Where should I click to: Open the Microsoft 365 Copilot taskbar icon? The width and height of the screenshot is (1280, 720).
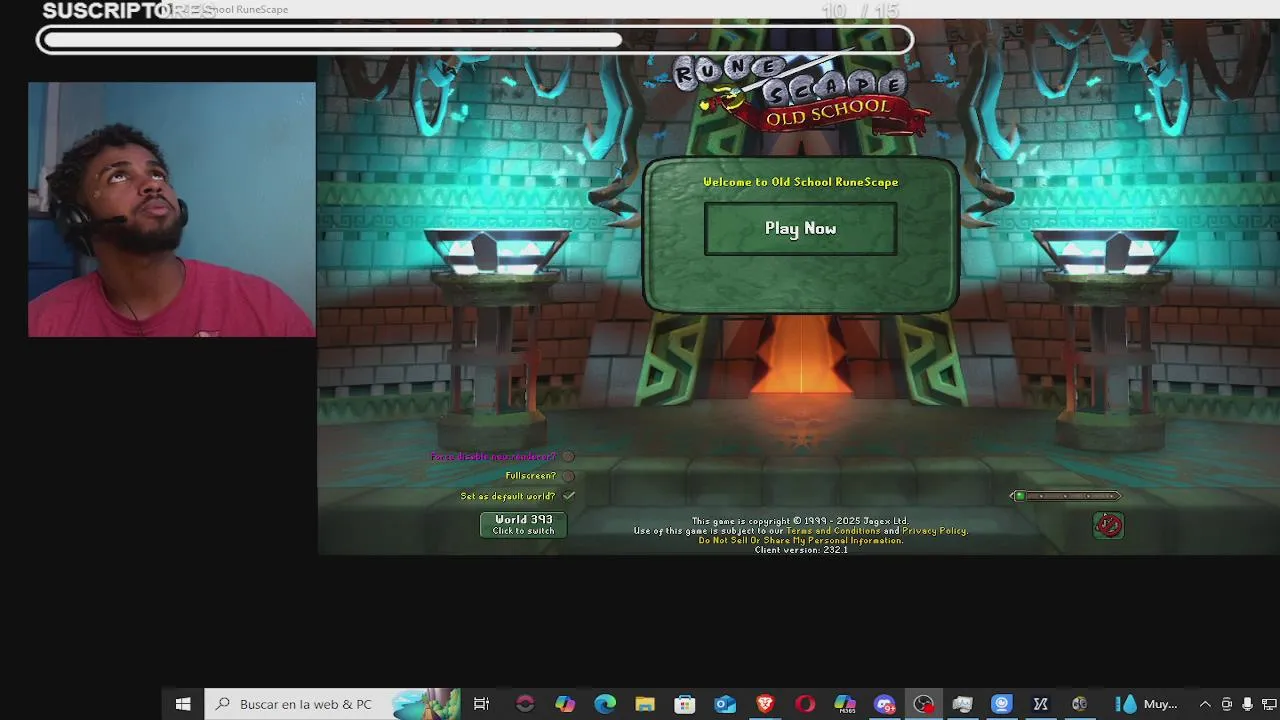[565, 704]
